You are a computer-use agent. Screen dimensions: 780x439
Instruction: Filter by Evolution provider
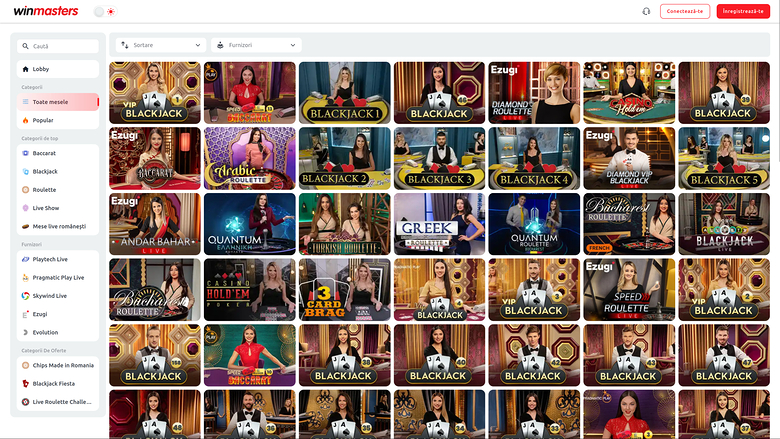(x=58, y=332)
